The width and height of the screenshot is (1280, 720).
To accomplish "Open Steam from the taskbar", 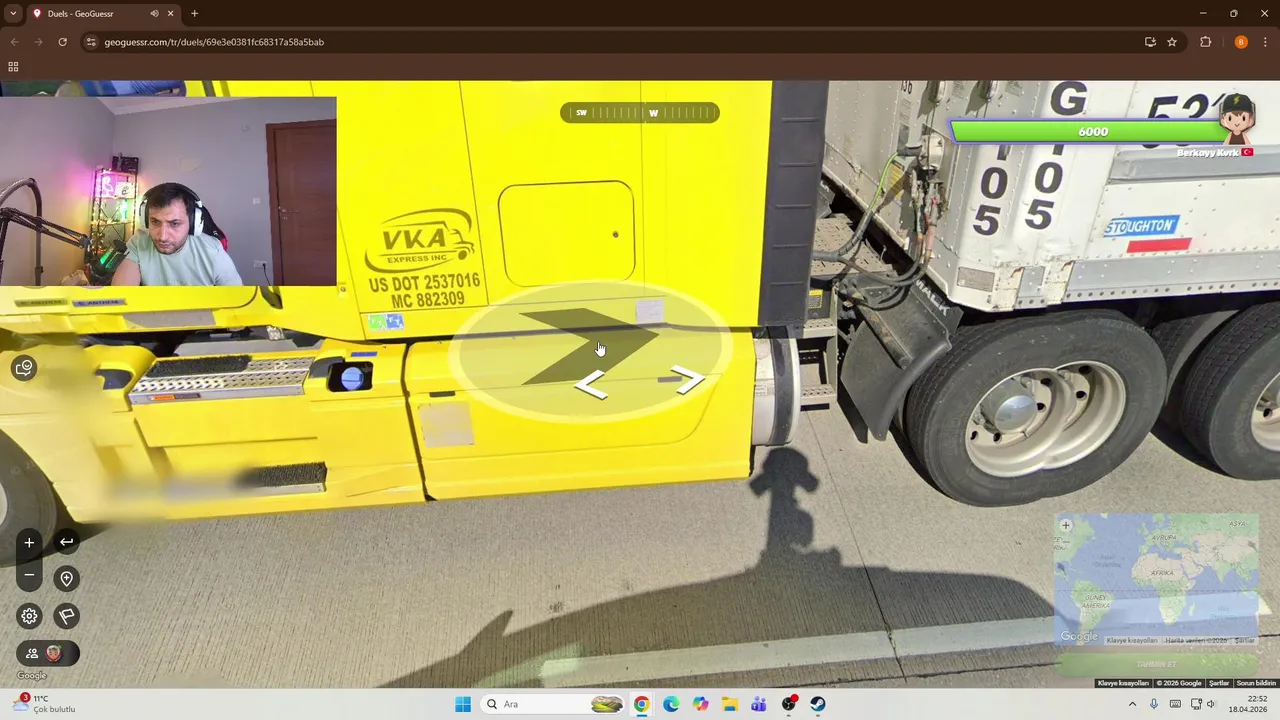I will (x=818, y=704).
